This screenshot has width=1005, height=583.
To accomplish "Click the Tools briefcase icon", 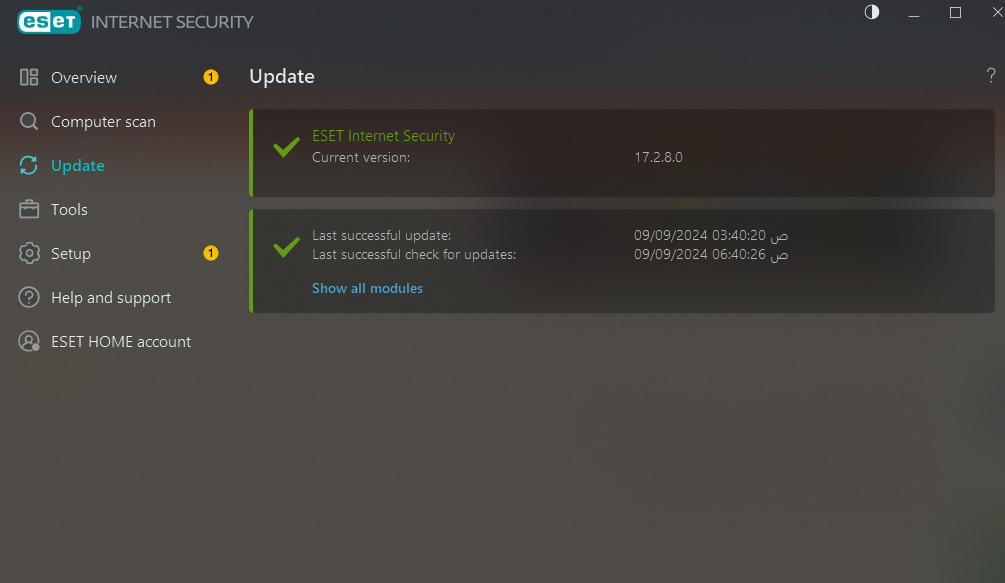I will pyautogui.click(x=29, y=209).
